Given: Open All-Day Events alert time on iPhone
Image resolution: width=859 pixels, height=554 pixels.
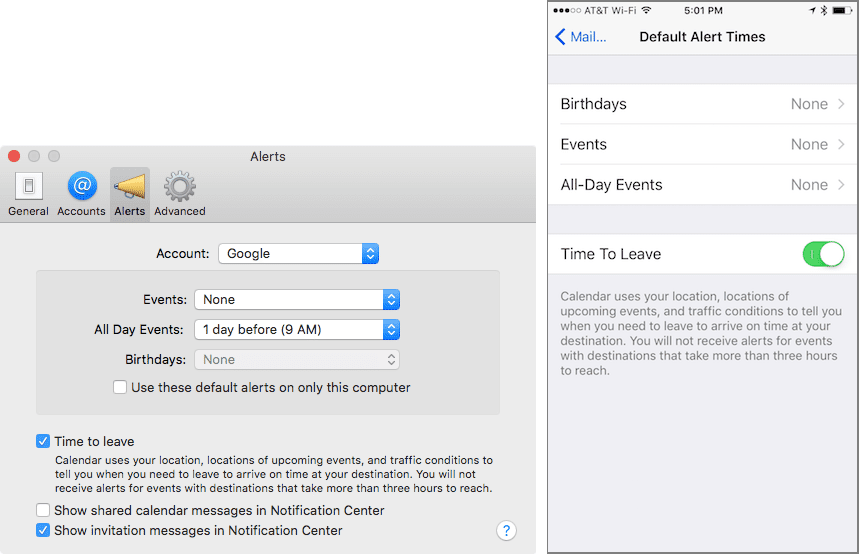Looking at the screenshot, I should (703, 185).
